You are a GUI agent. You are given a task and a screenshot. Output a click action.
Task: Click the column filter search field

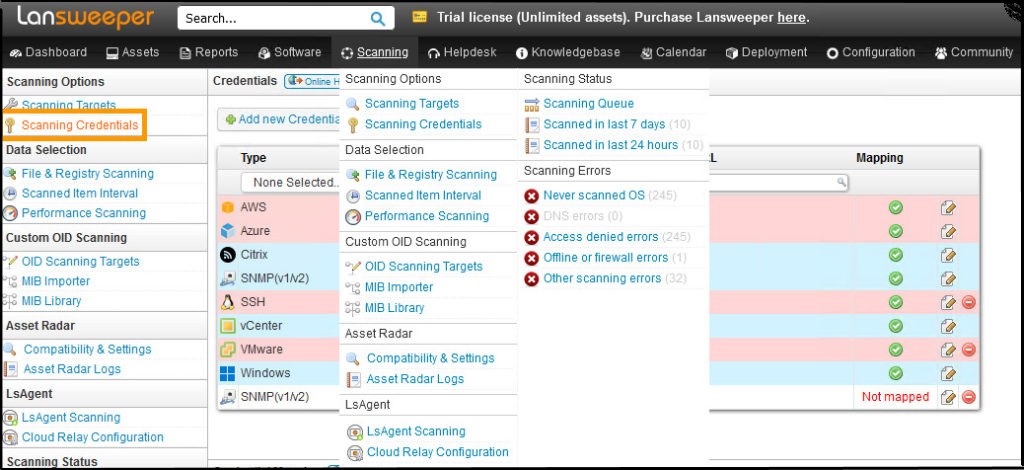pos(778,182)
